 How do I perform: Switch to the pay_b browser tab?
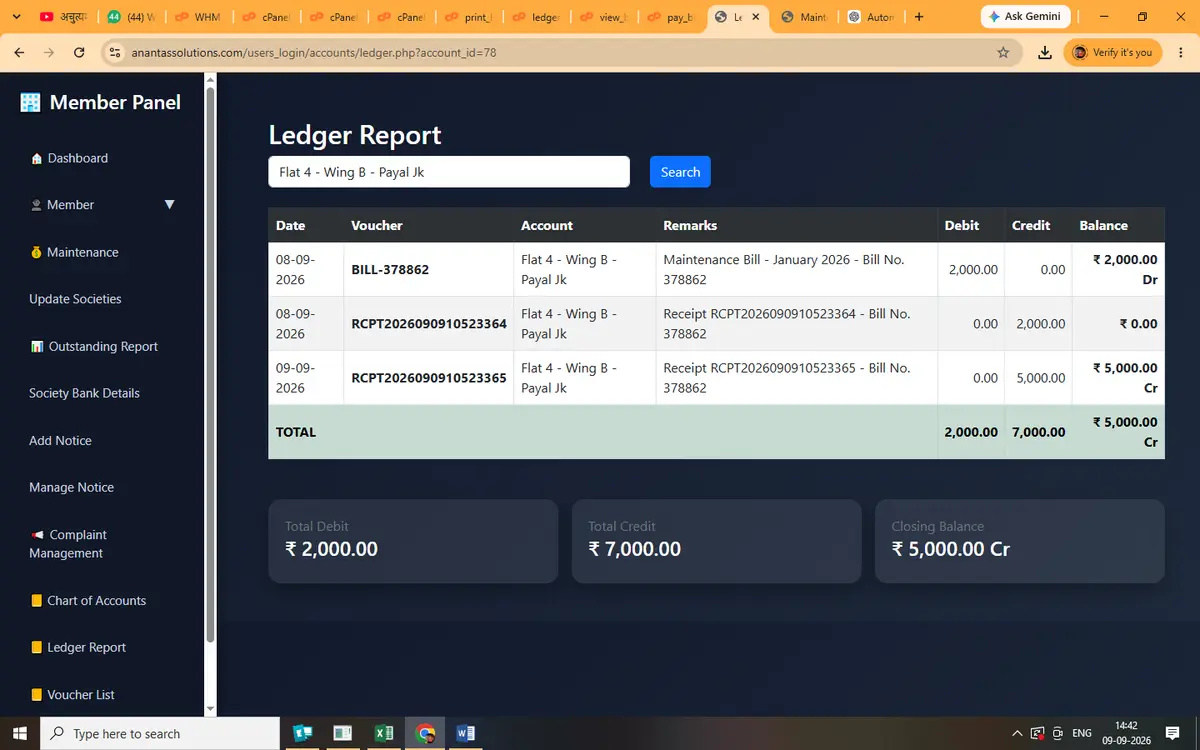click(672, 17)
